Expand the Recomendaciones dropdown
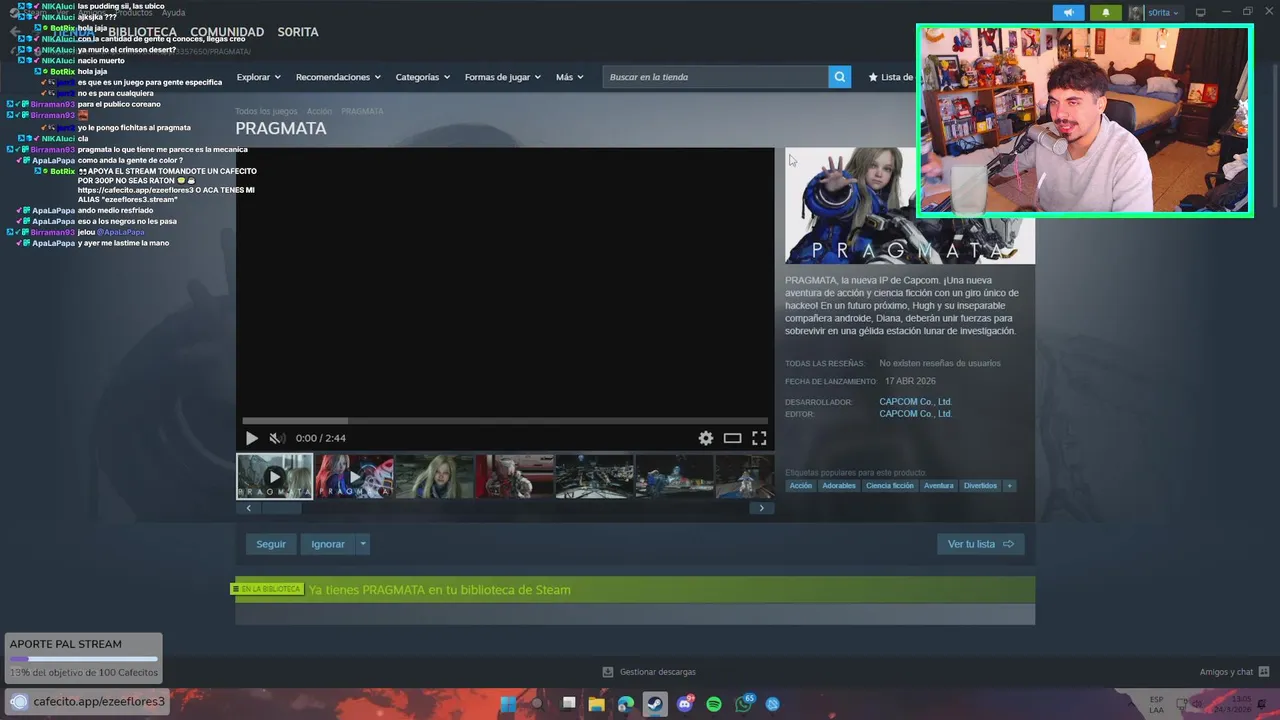Image resolution: width=1280 pixels, height=720 pixels. tap(338, 77)
